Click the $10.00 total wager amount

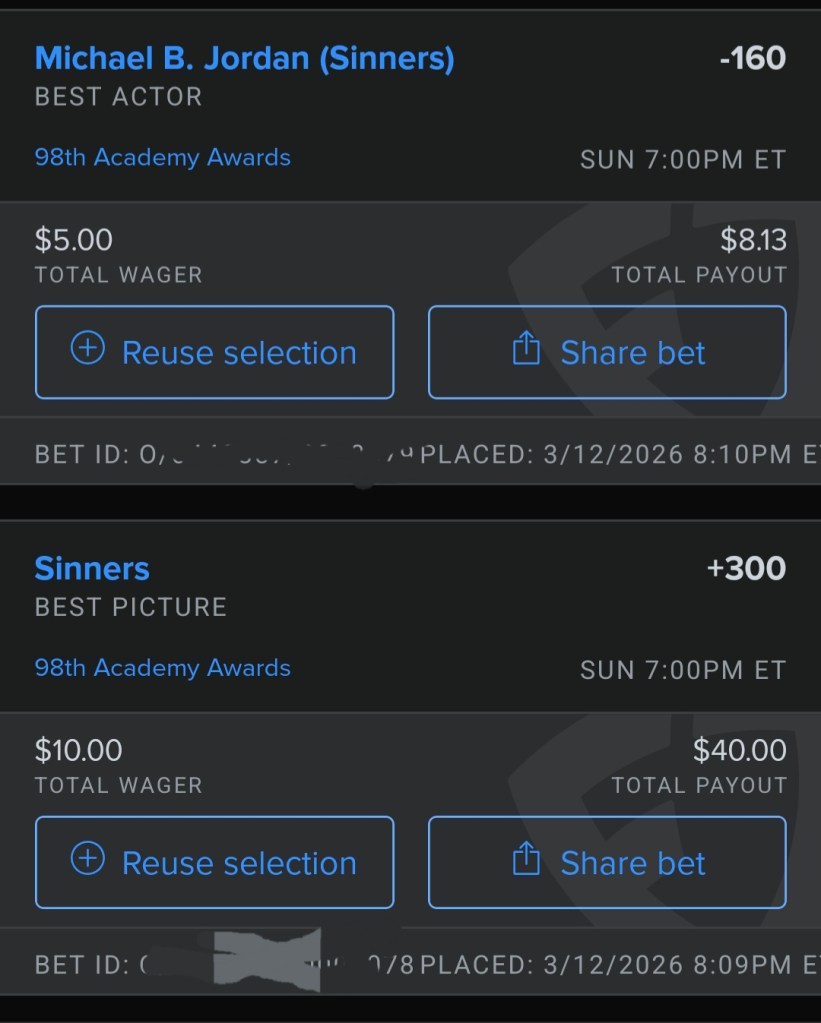tap(79, 750)
